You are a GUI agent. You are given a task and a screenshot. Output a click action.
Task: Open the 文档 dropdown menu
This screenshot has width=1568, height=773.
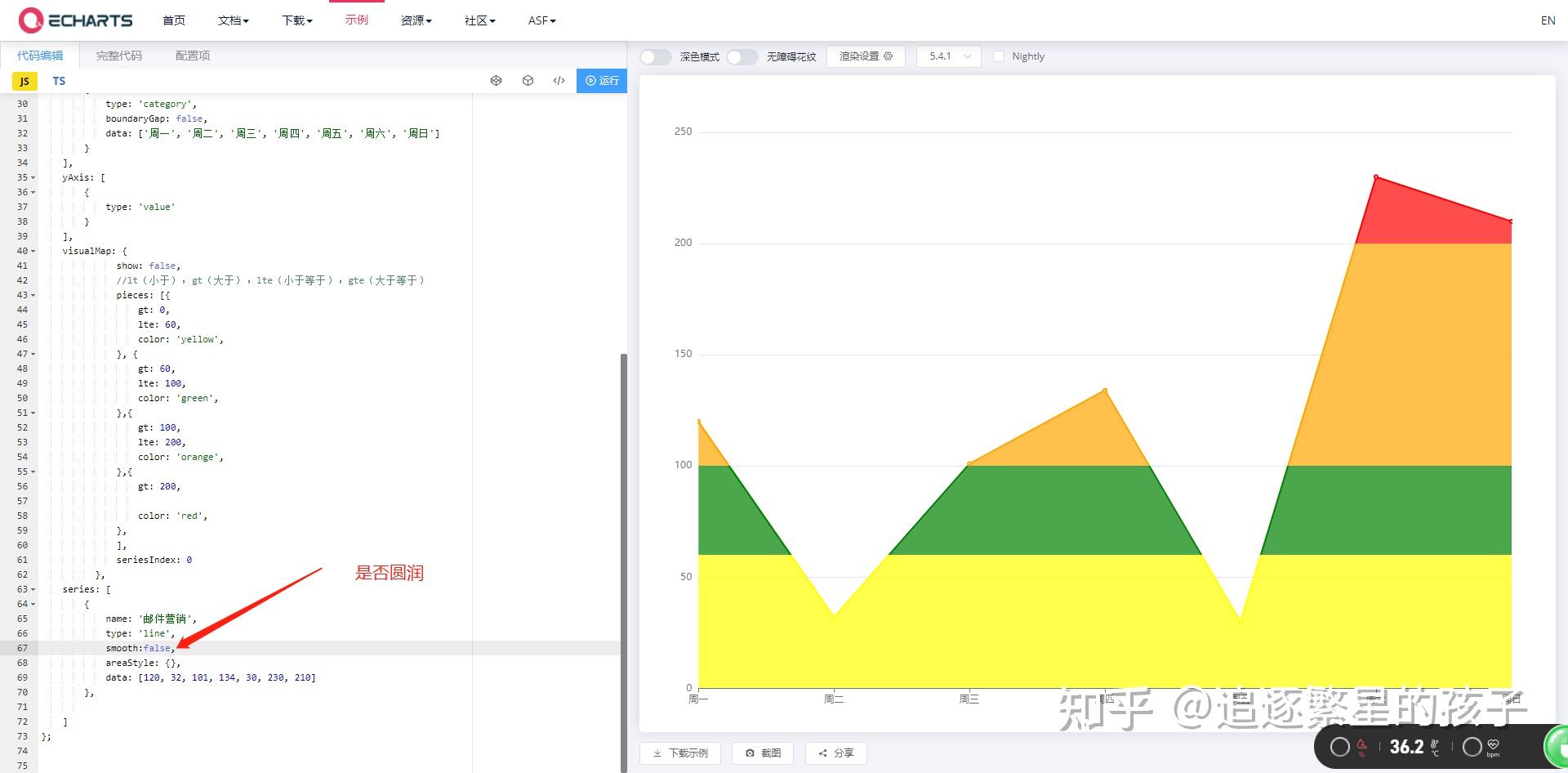click(x=233, y=20)
